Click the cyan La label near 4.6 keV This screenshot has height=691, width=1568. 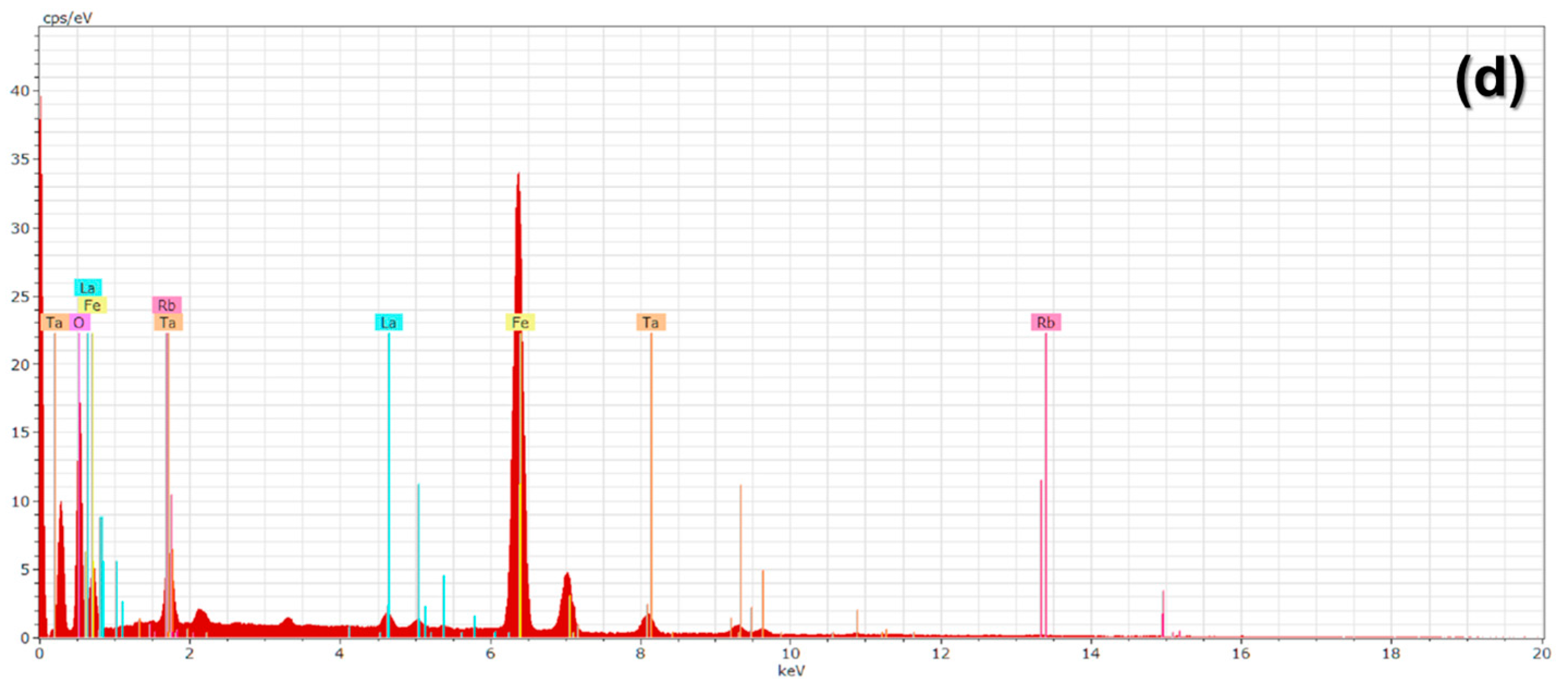pyautogui.click(x=389, y=323)
